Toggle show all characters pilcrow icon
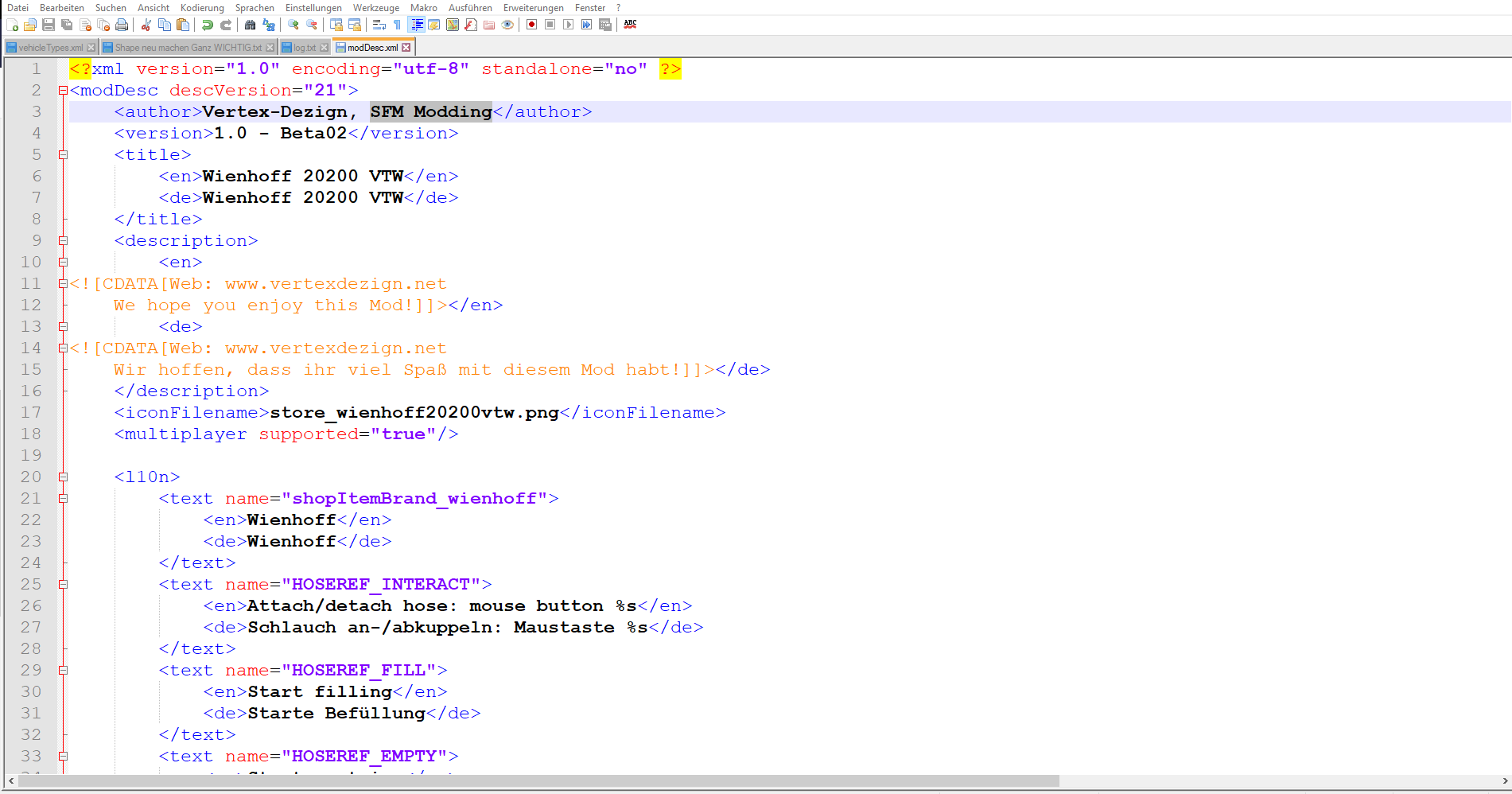 397,25
